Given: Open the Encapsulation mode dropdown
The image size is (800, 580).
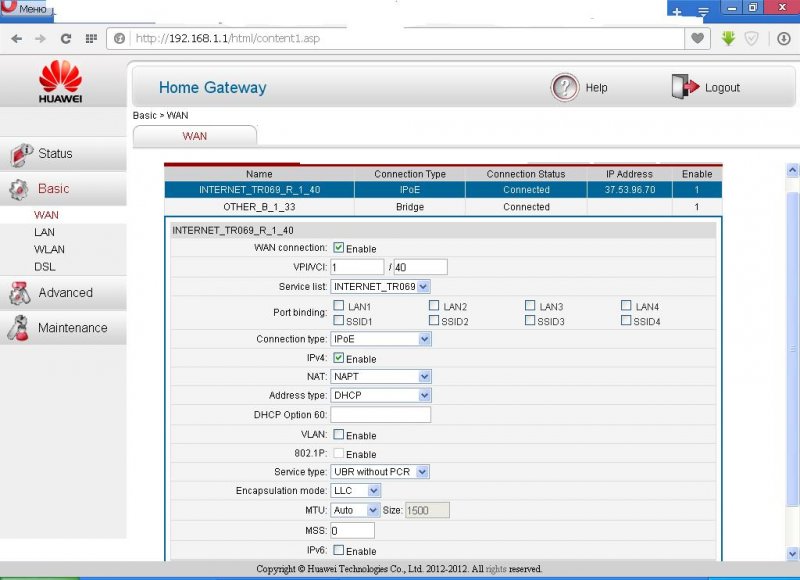Looking at the screenshot, I should [x=356, y=490].
